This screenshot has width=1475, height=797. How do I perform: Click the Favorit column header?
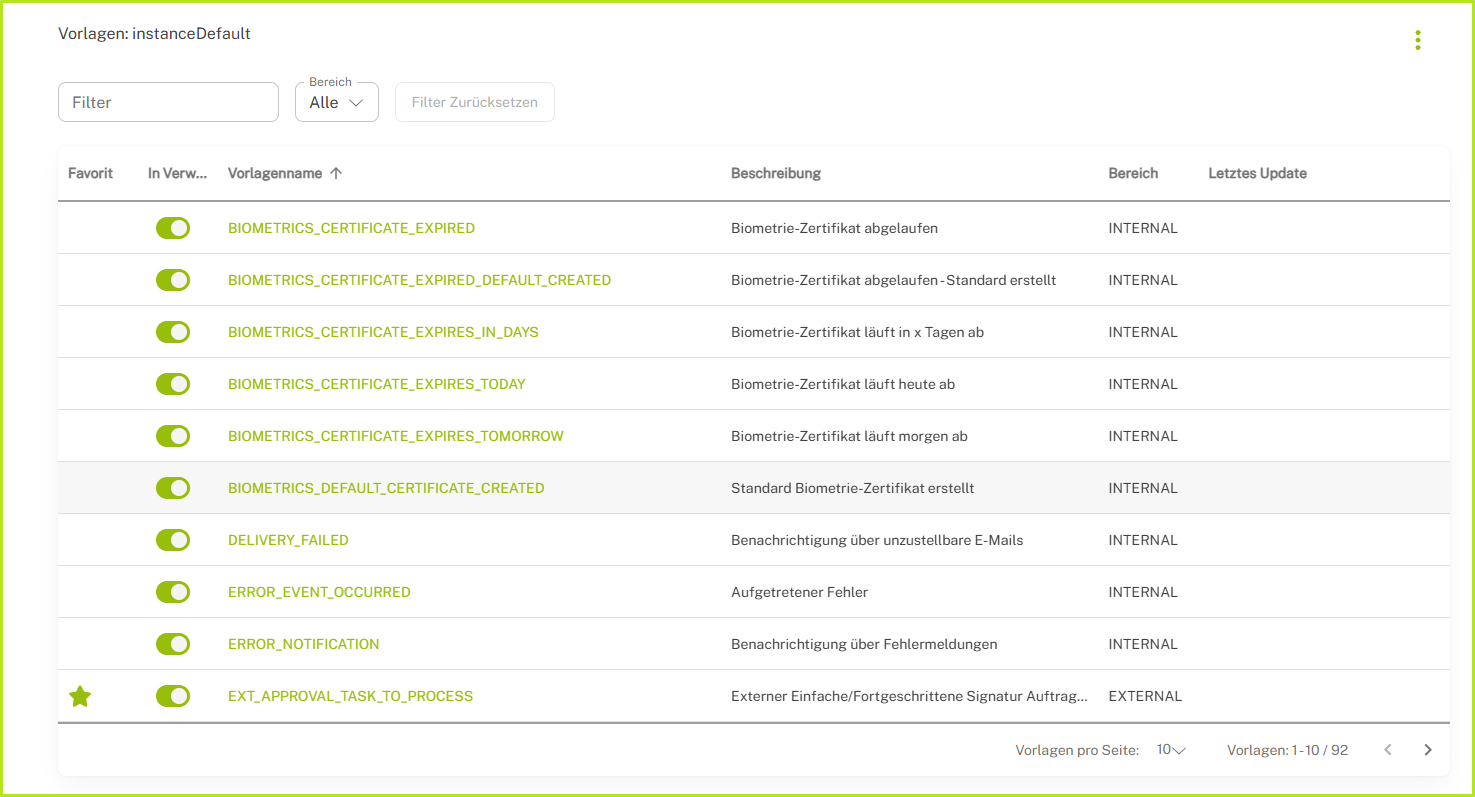[90, 173]
